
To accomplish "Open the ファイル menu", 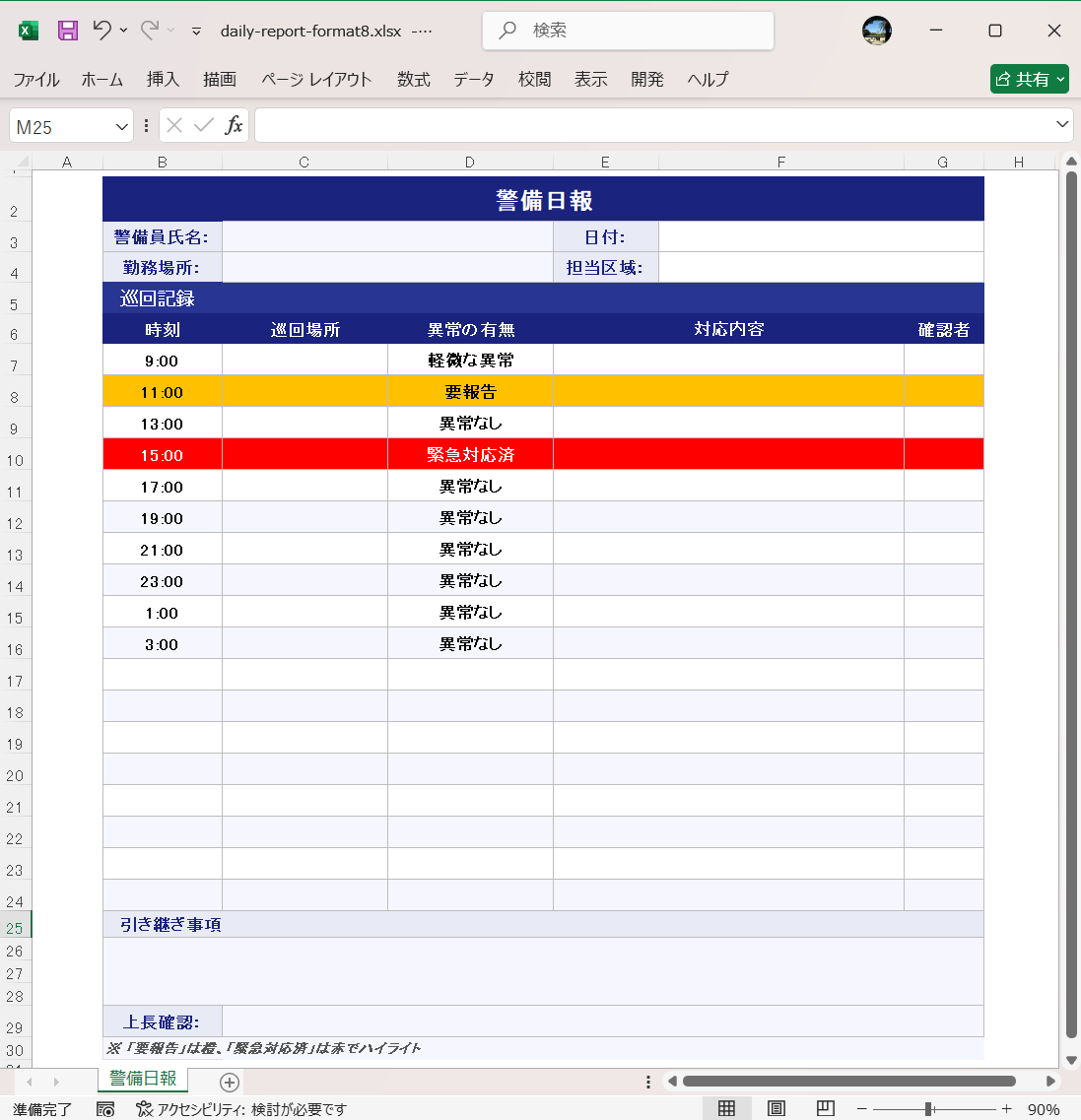I will tap(36, 79).
